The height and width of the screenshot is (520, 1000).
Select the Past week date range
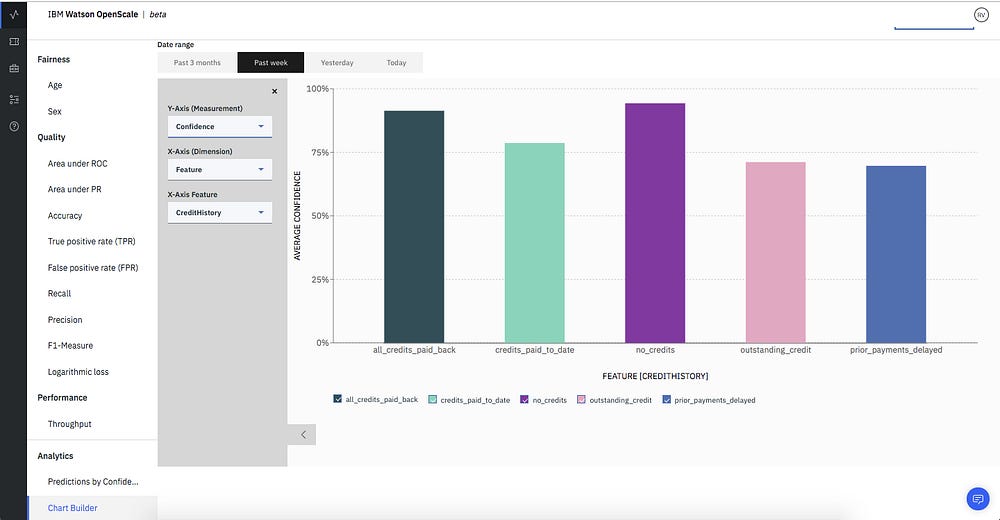tap(270, 63)
